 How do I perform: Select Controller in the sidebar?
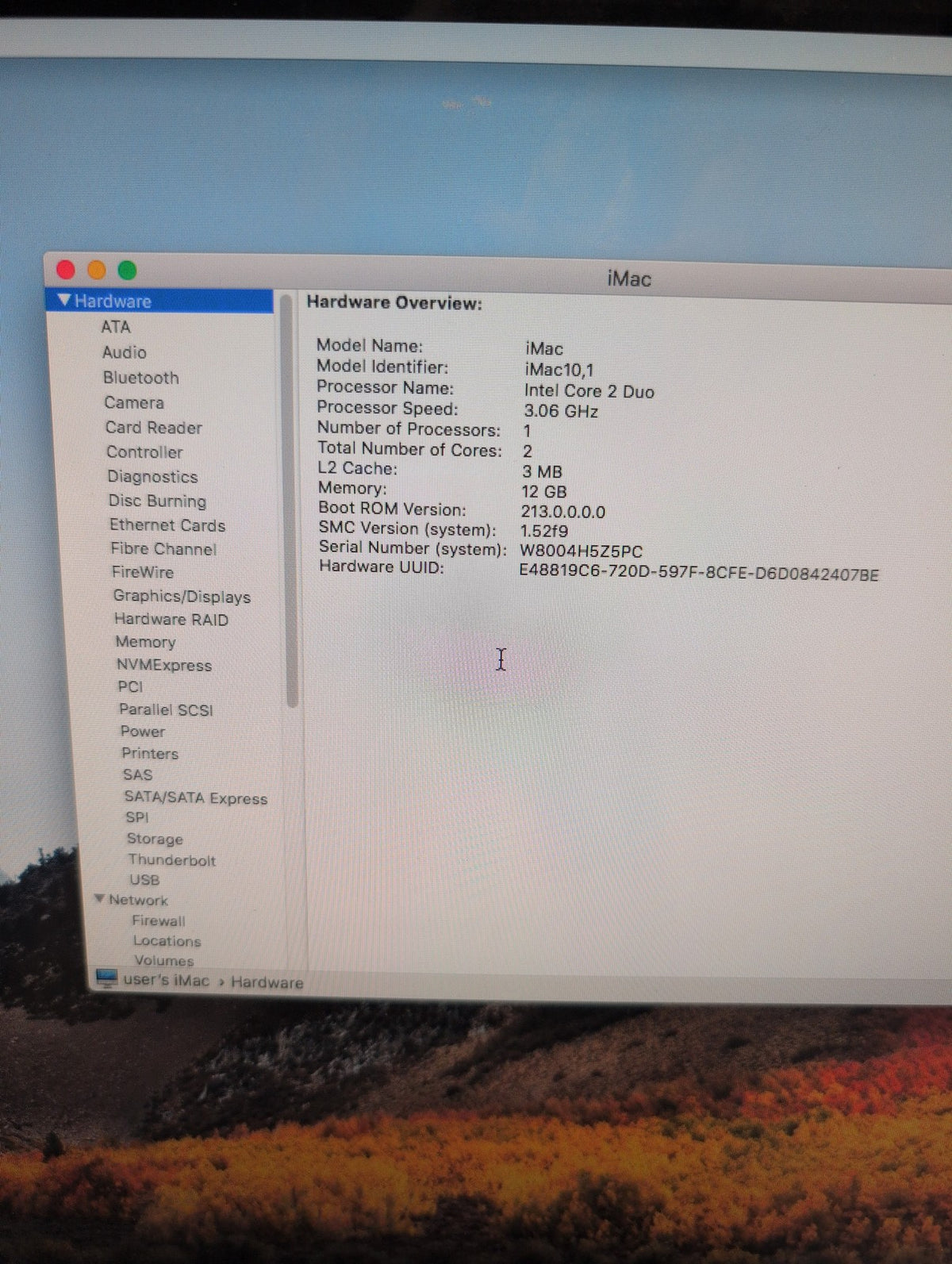[144, 452]
